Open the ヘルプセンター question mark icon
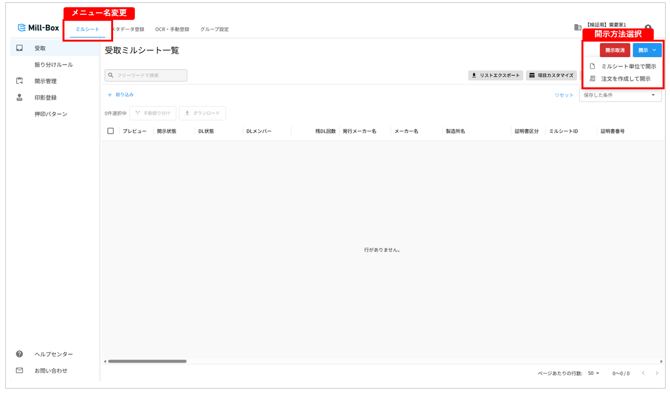Image resolution: width=670 pixels, height=393 pixels. coord(20,354)
